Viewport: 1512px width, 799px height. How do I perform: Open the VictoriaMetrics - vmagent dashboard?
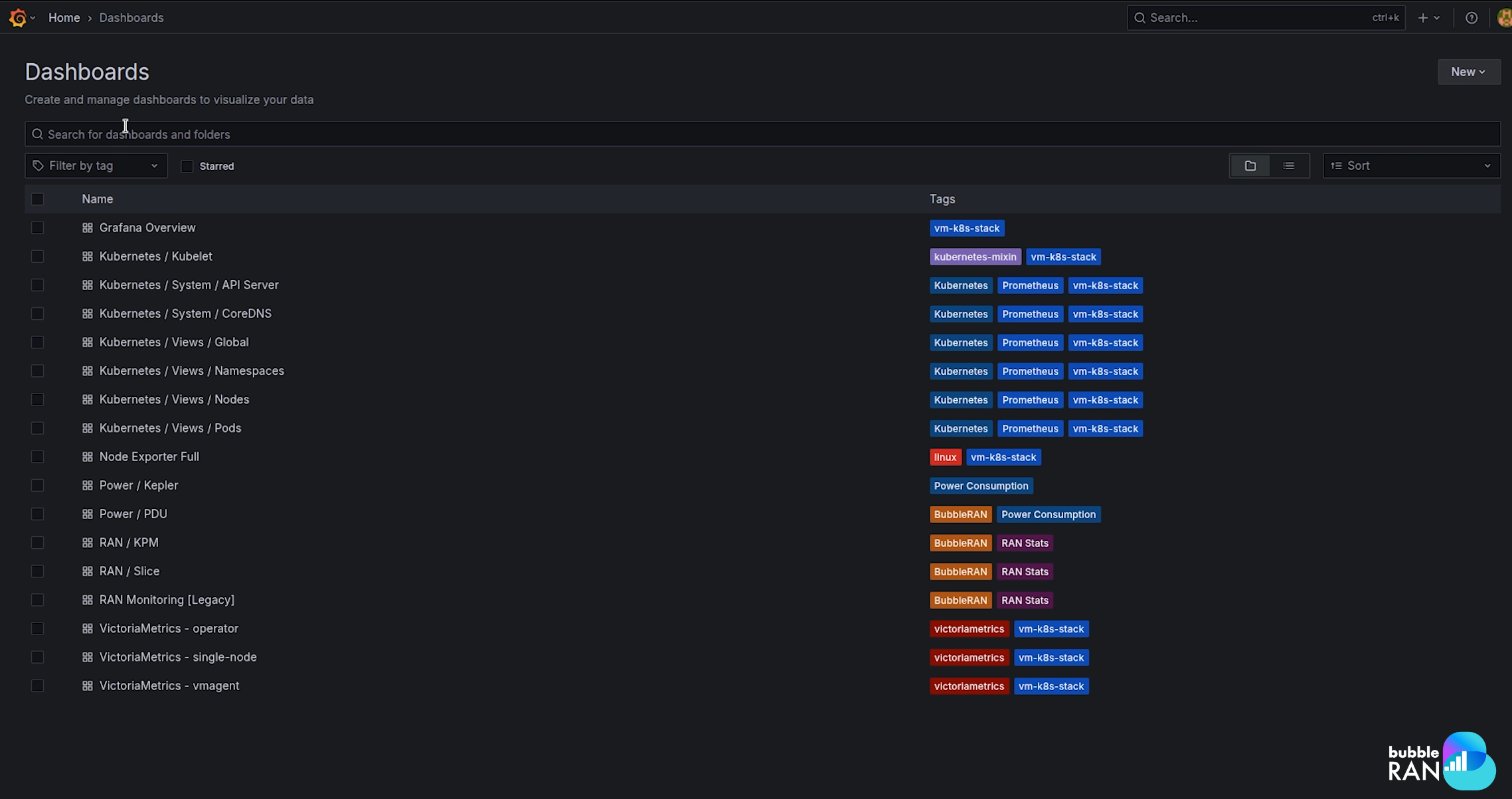coord(169,686)
